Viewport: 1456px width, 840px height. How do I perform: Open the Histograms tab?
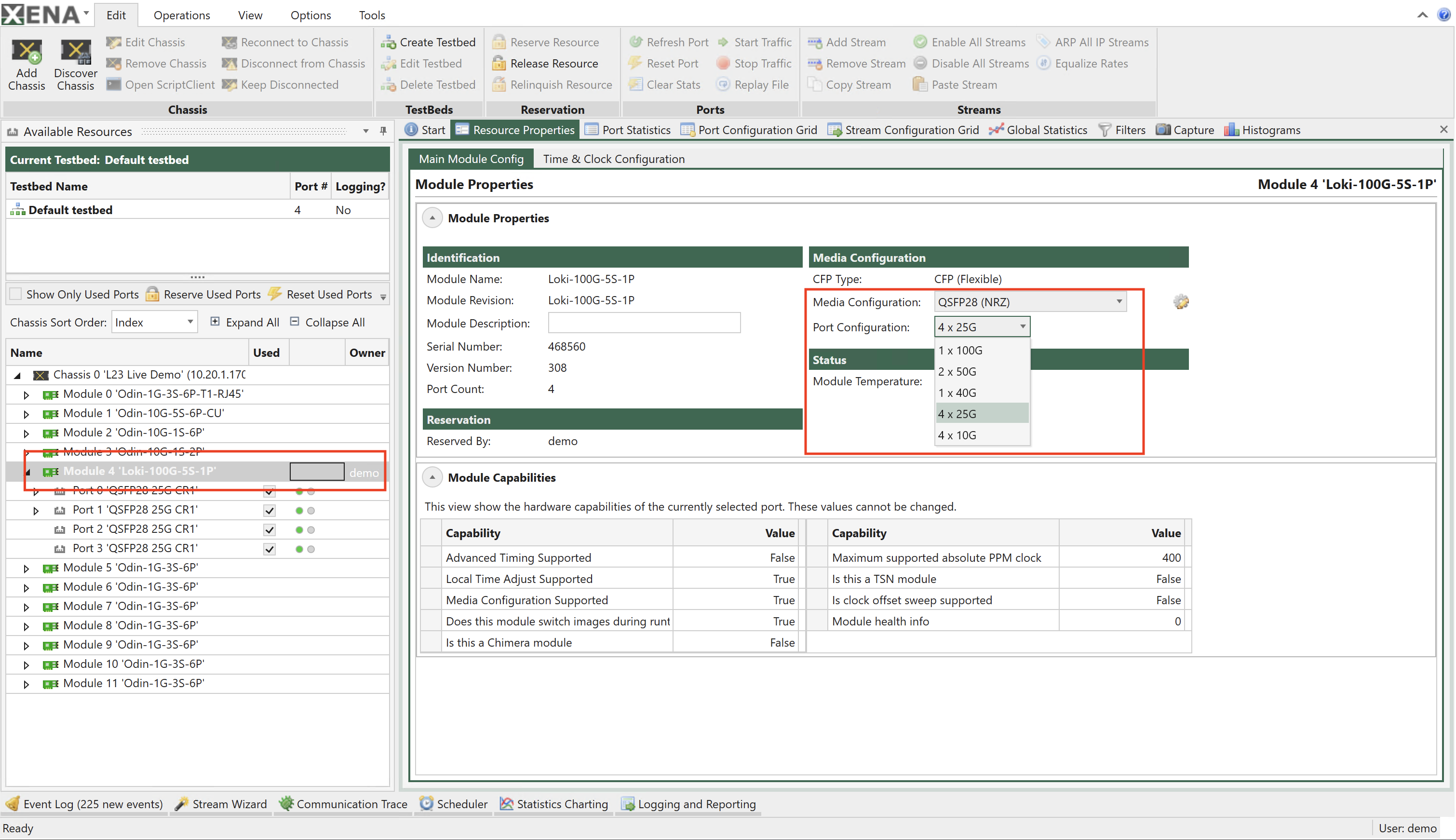coord(1263,130)
